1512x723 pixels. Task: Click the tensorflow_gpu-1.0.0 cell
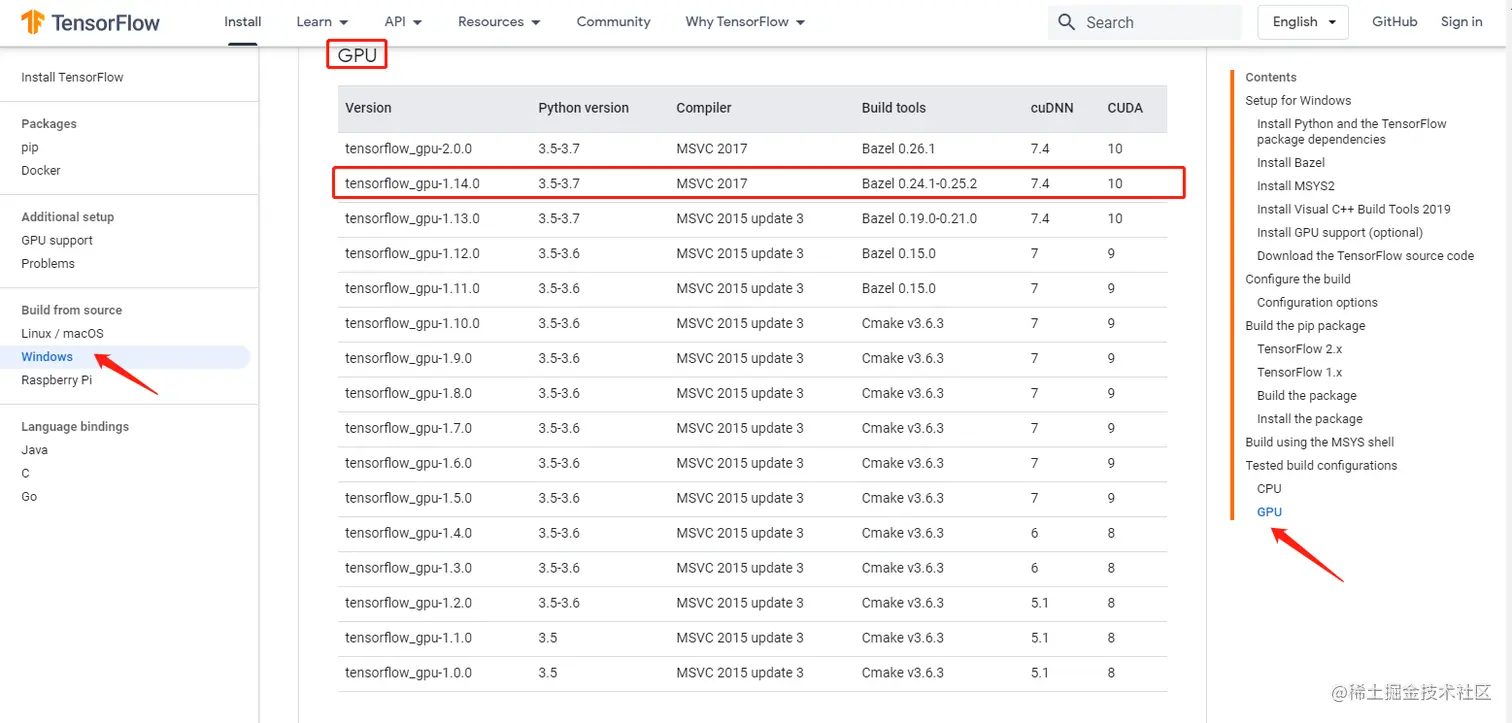(408, 673)
